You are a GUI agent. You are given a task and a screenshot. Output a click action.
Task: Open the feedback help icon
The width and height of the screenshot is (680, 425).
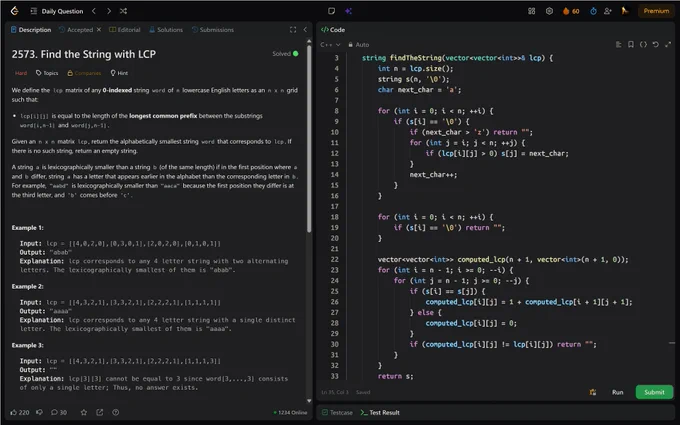(115, 412)
